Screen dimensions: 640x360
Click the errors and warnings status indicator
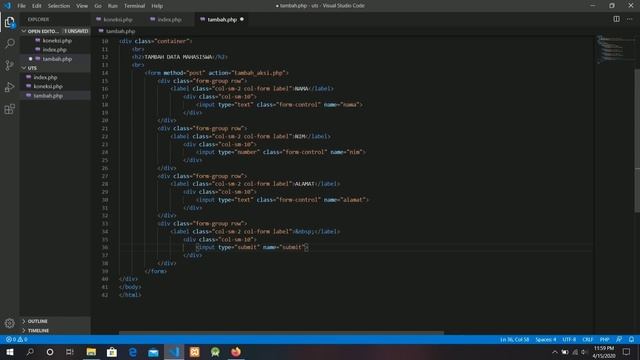tap(16, 340)
